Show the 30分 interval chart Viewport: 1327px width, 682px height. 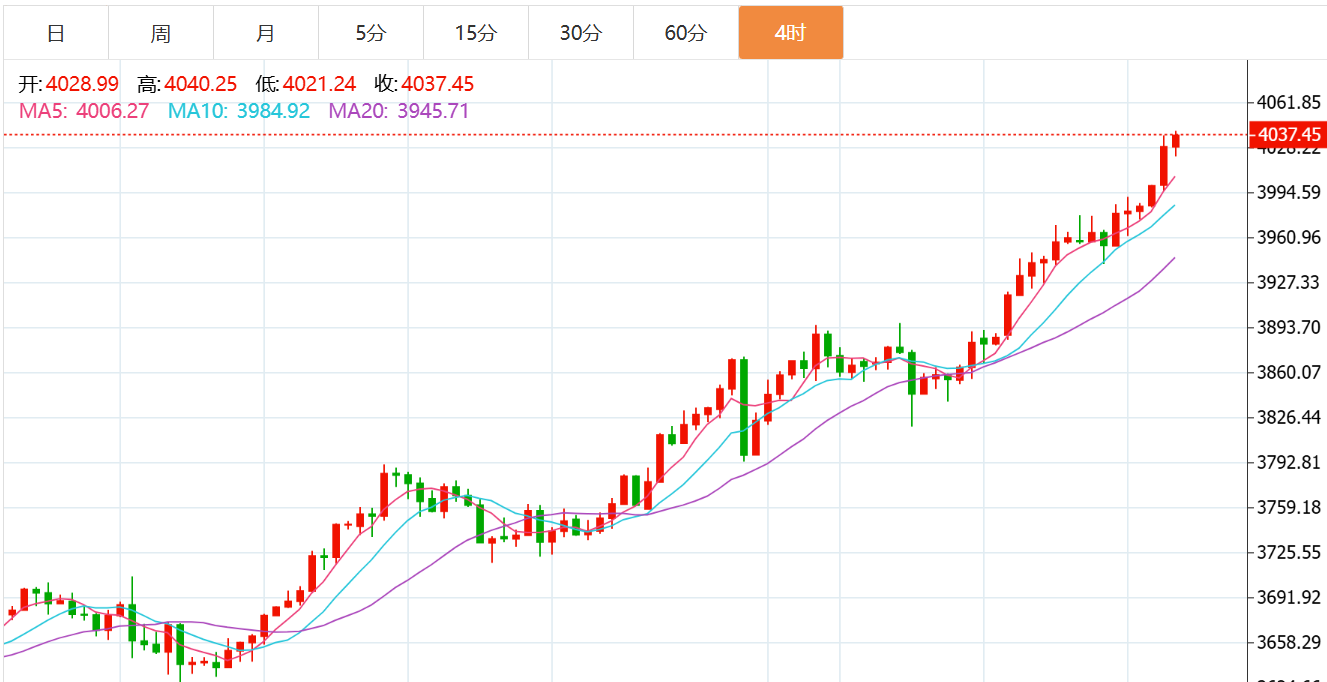tap(581, 33)
